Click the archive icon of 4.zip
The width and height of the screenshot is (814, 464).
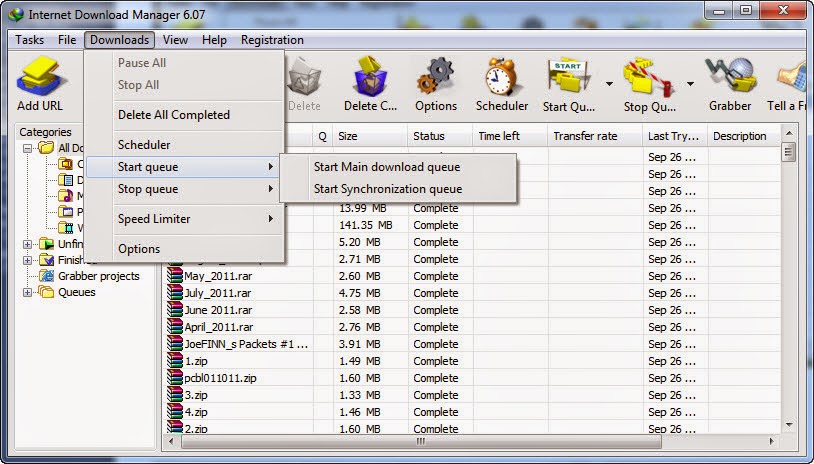tap(175, 412)
